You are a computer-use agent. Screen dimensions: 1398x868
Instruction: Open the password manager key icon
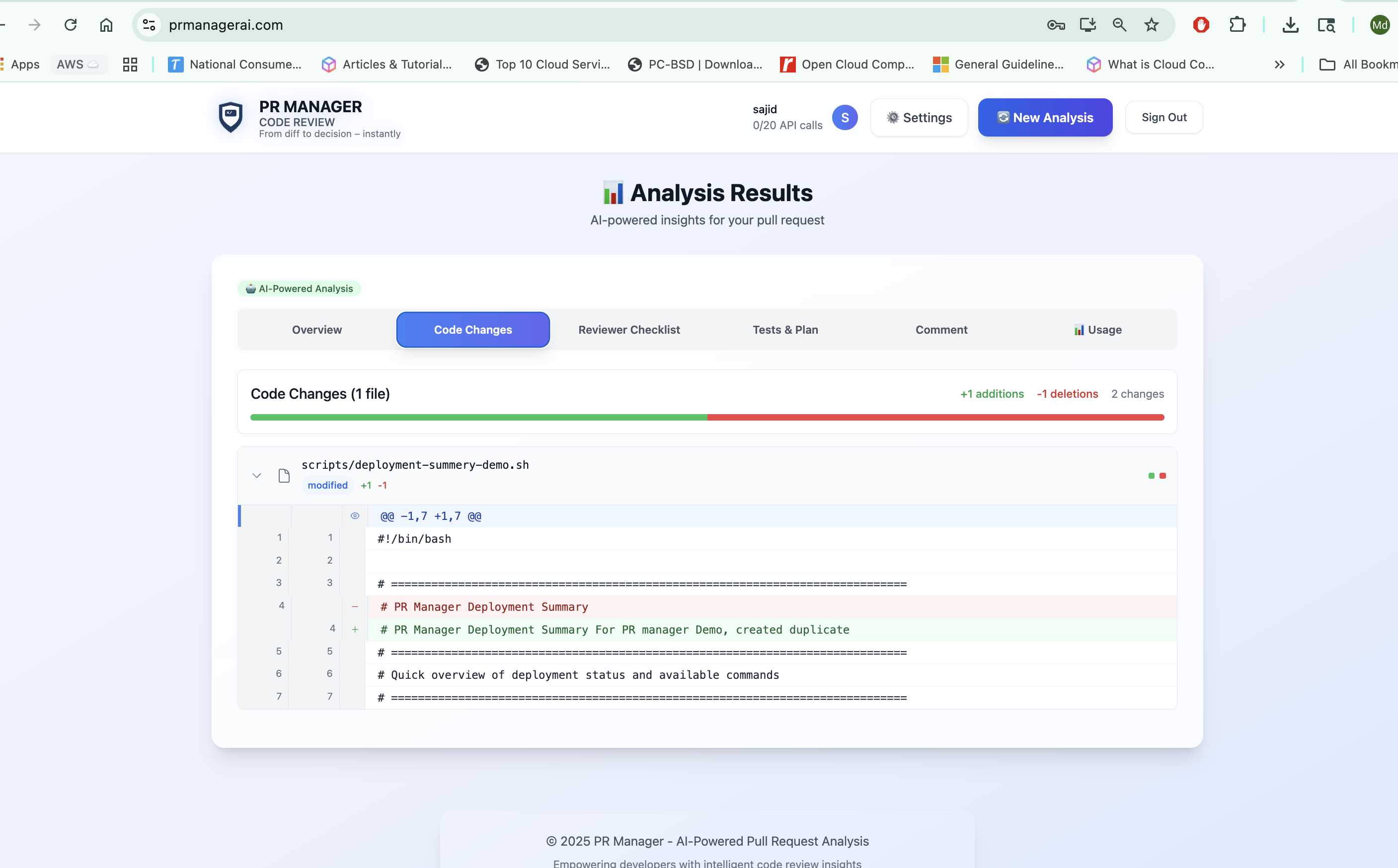[x=1056, y=25]
